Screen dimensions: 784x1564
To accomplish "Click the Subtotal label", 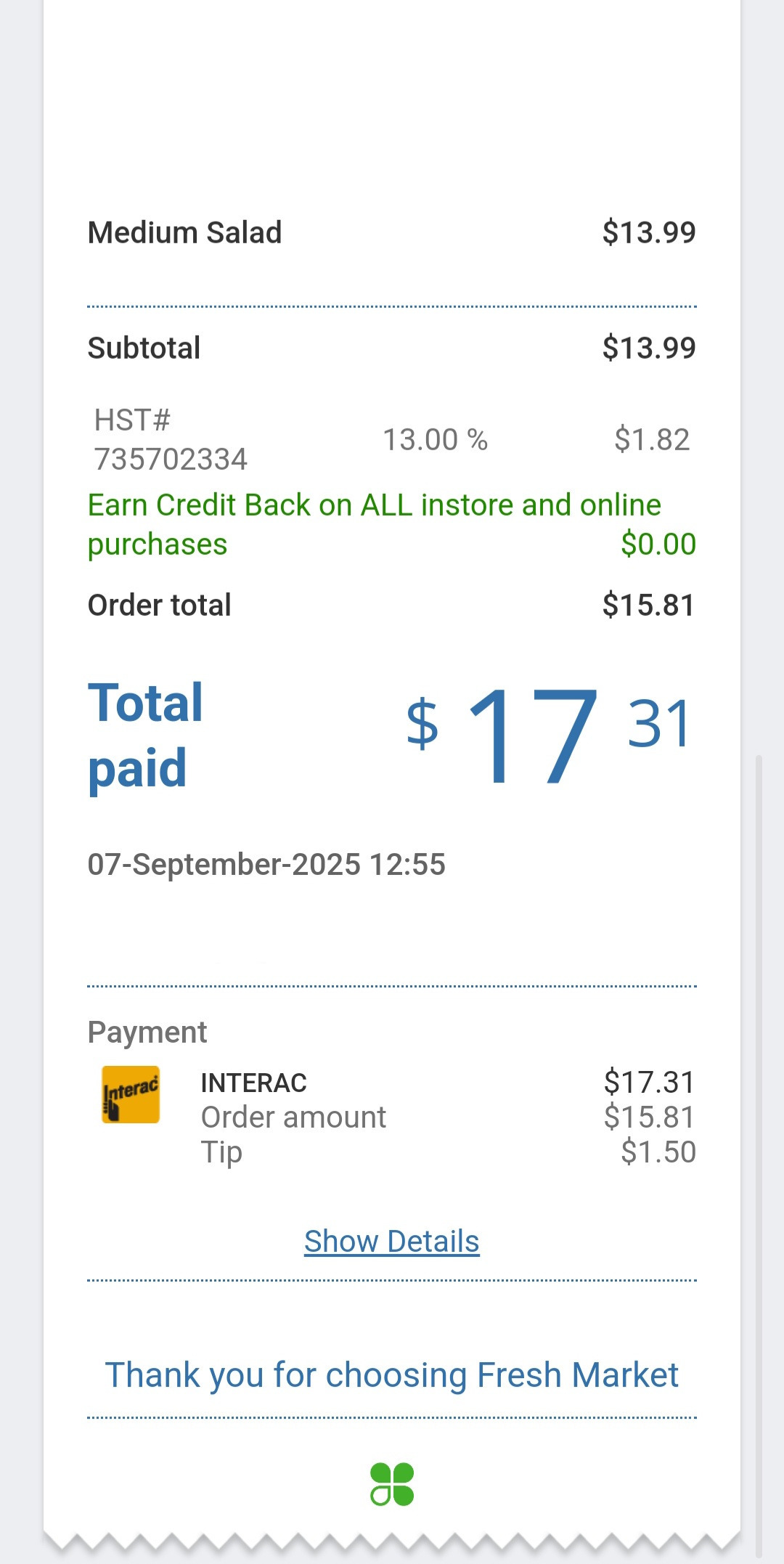I will coord(144,349).
